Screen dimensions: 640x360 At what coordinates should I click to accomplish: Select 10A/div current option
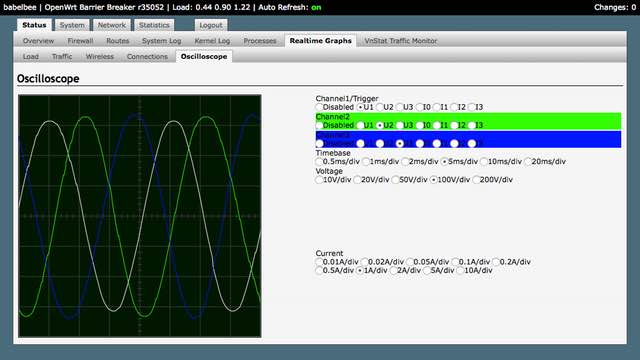pos(460,271)
